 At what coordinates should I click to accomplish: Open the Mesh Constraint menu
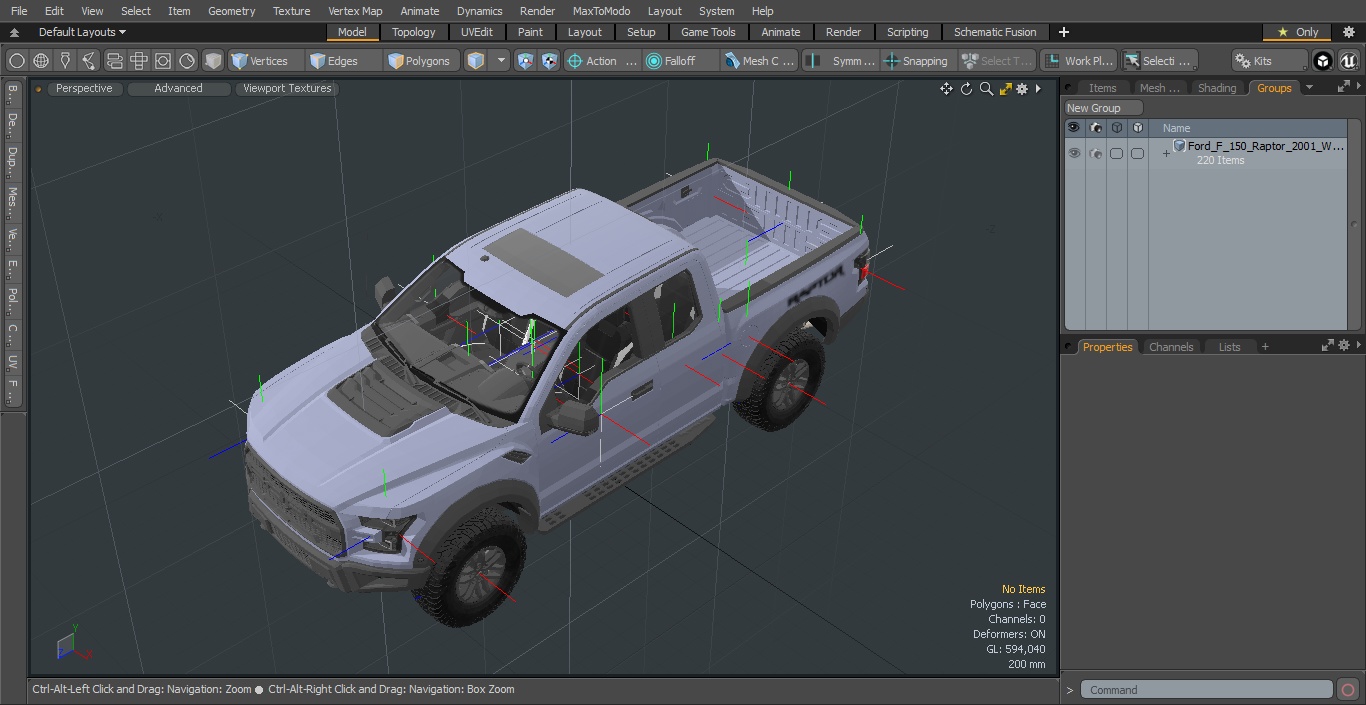coord(759,61)
